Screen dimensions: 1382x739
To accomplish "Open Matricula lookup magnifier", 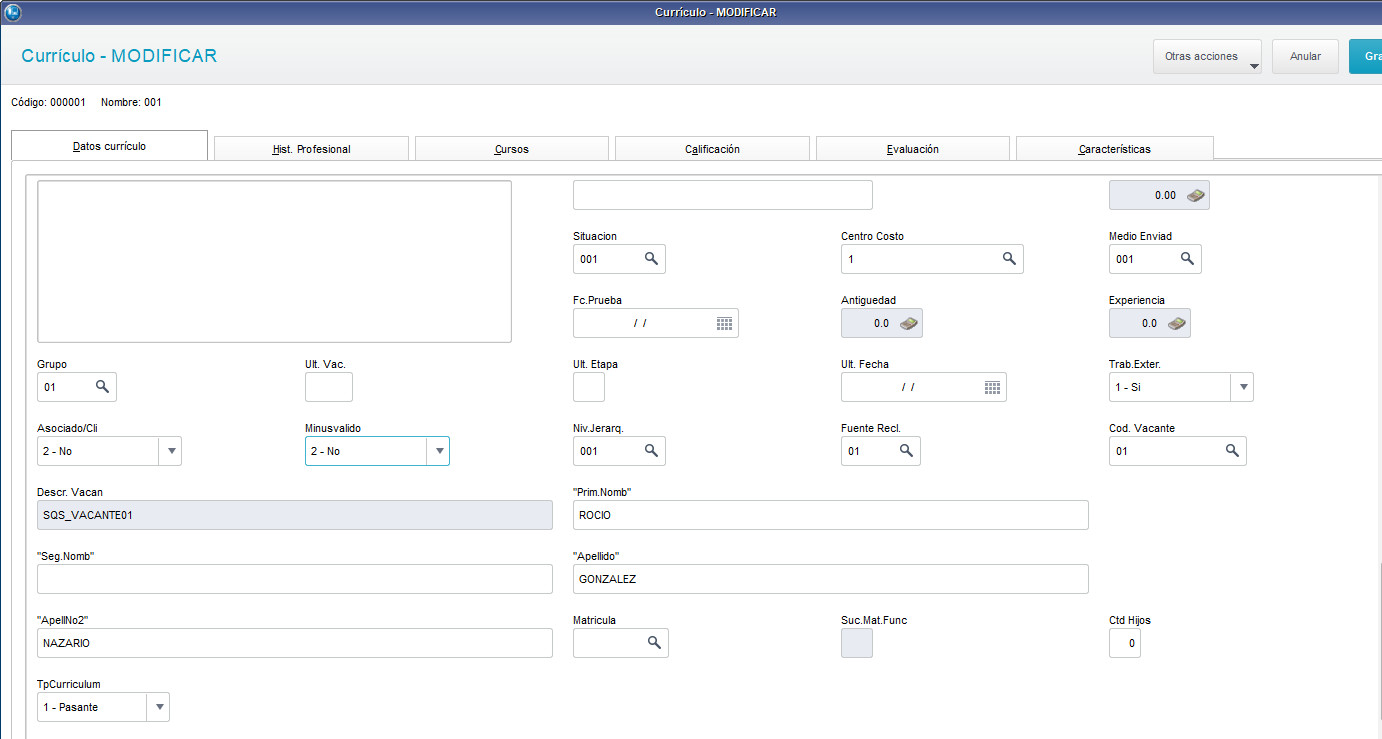I will 654,642.
